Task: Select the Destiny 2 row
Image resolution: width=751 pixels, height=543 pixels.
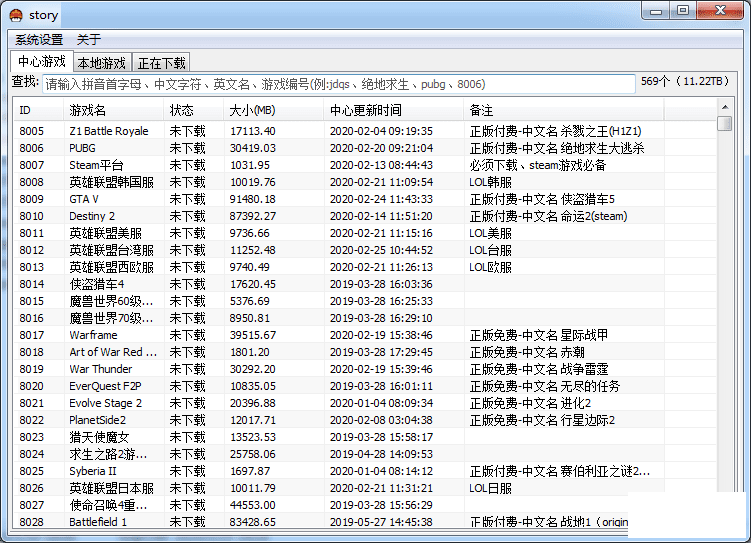Action: (364, 216)
